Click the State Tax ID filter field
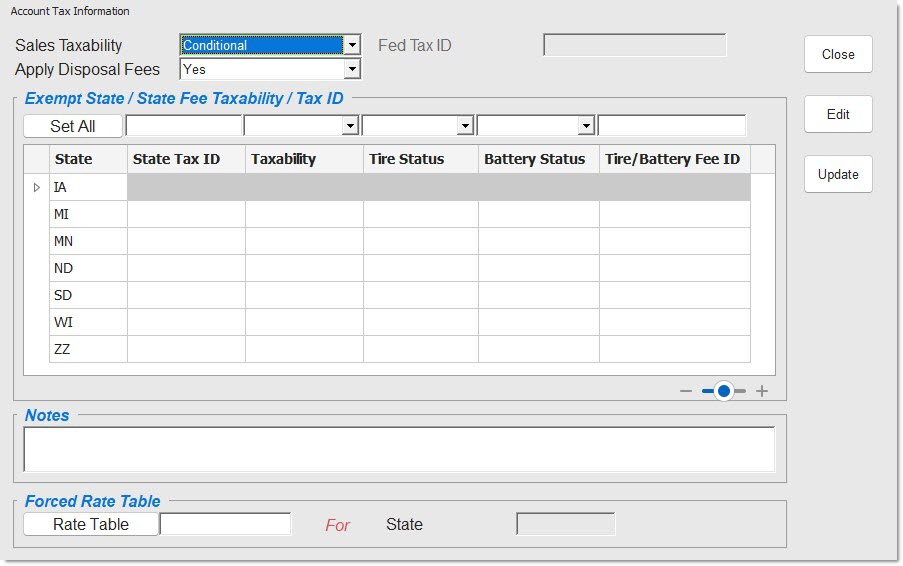This screenshot has width=903, height=566. pyautogui.click(x=184, y=126)
